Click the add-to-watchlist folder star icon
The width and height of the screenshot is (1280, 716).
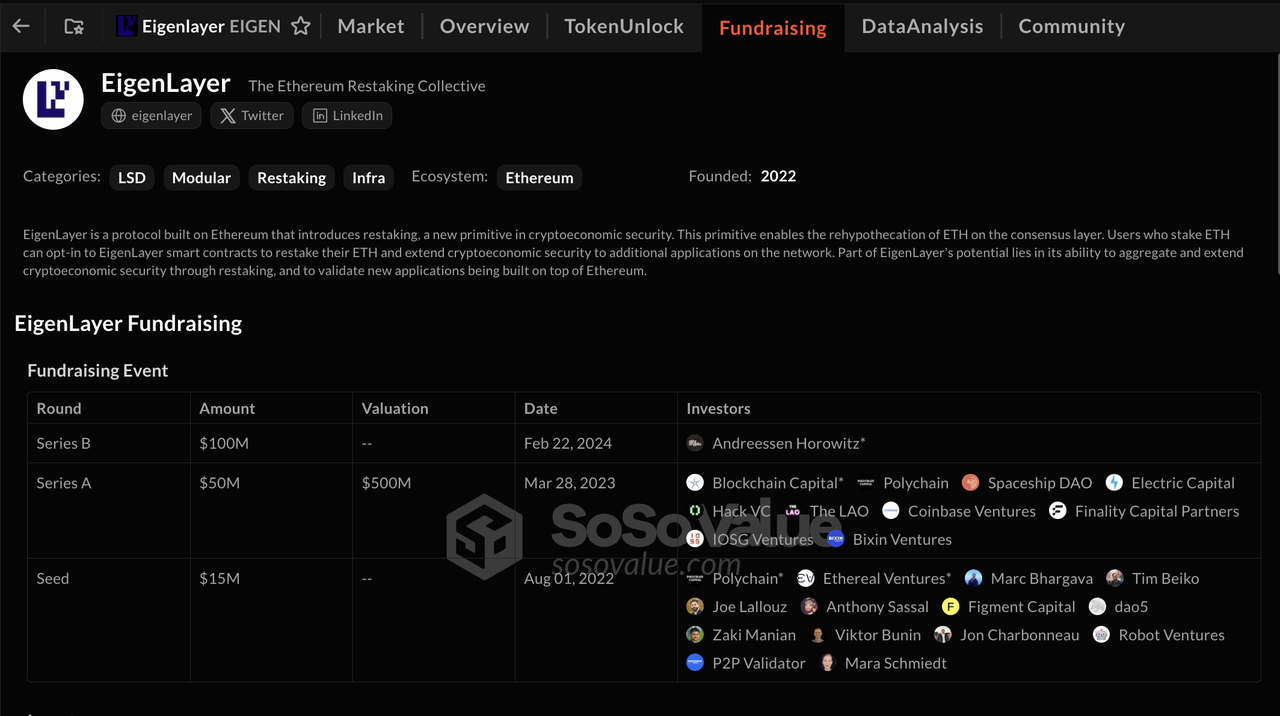74,27
